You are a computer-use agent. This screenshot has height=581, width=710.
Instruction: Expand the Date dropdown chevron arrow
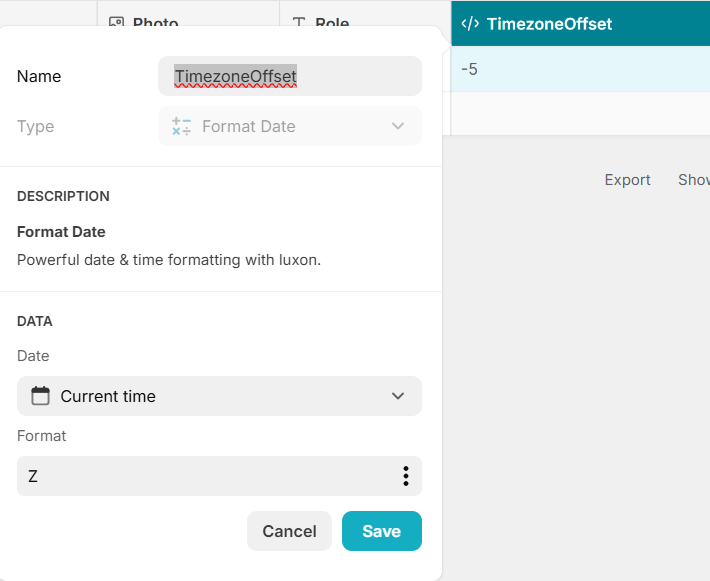[398, 396]
